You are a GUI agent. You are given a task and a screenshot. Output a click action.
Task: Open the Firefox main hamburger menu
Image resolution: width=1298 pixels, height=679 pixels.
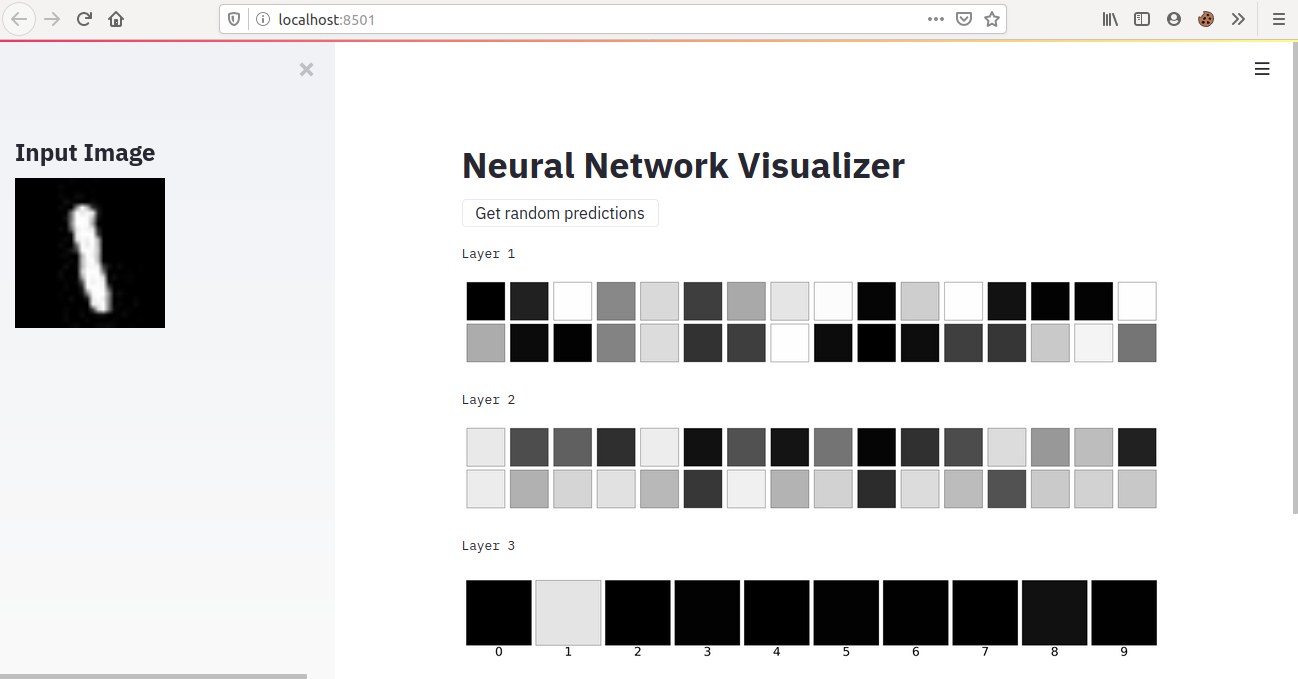click(1279, 19)
